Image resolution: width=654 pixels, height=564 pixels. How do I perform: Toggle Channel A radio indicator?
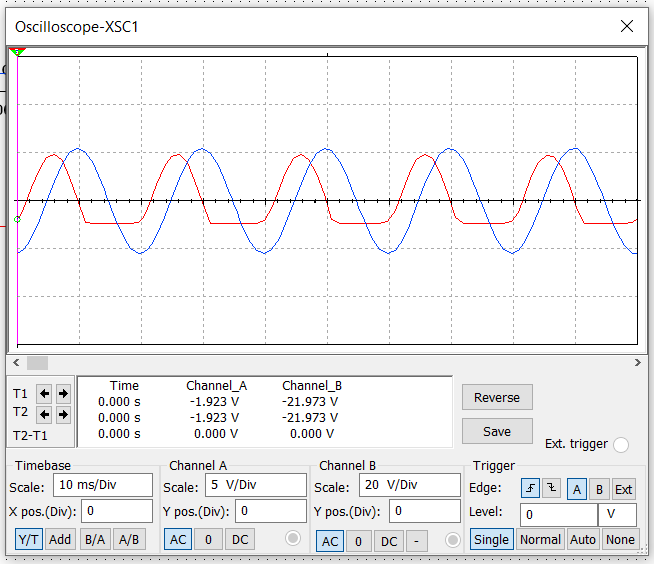[293, 539]
